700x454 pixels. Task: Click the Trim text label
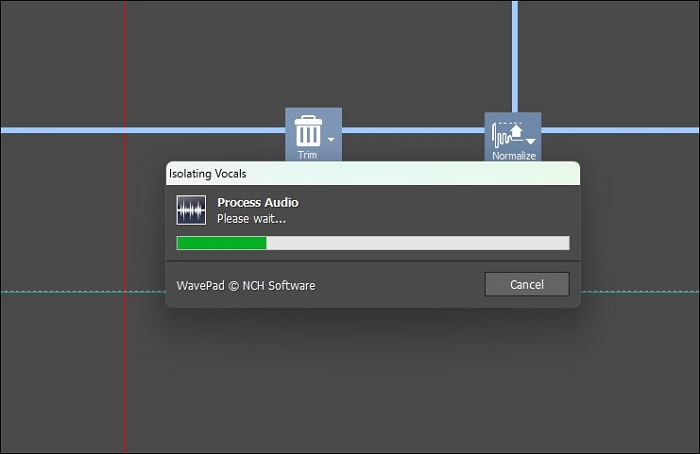(x=308, y=155)
